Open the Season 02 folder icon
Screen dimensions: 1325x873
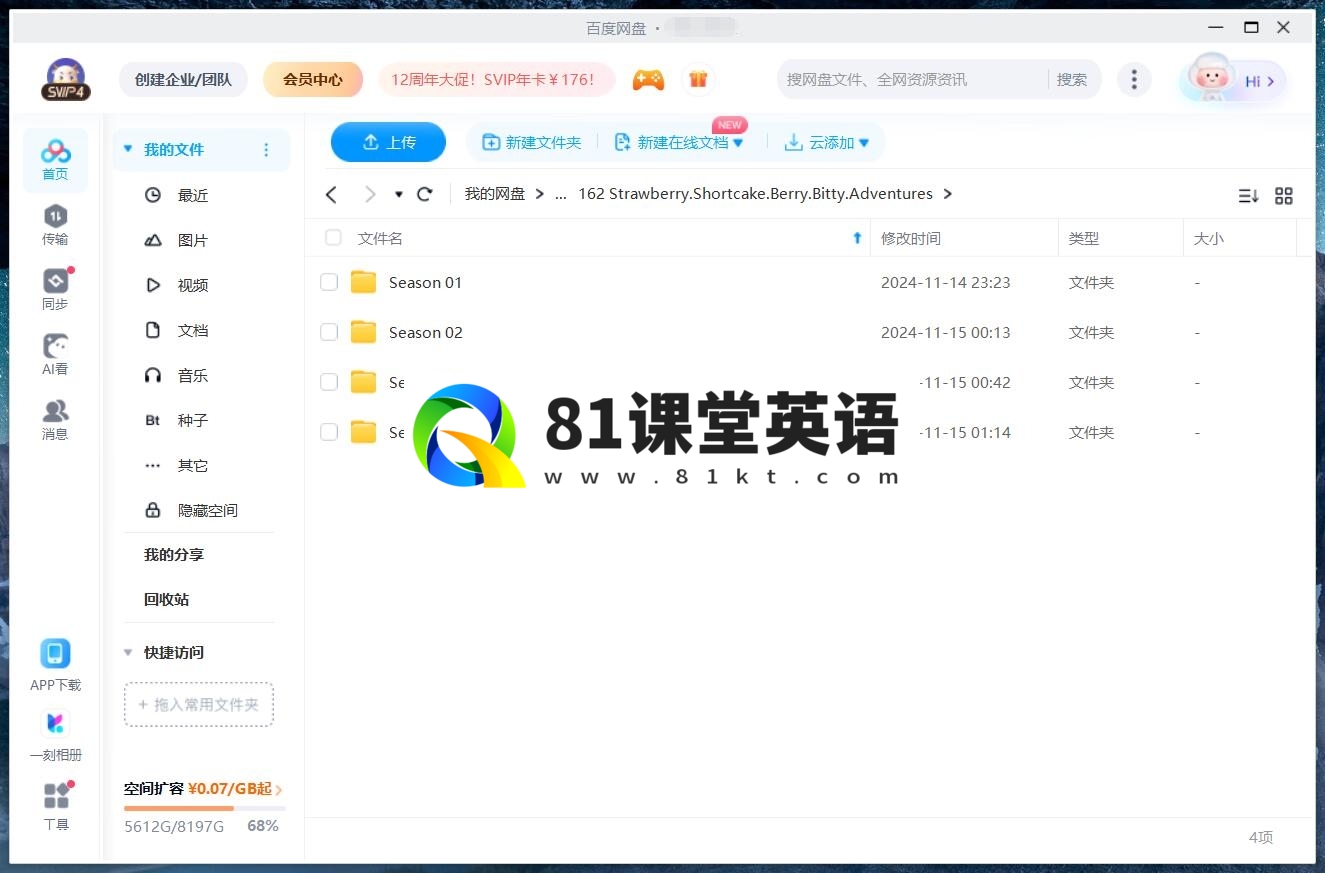coord(363,332)
